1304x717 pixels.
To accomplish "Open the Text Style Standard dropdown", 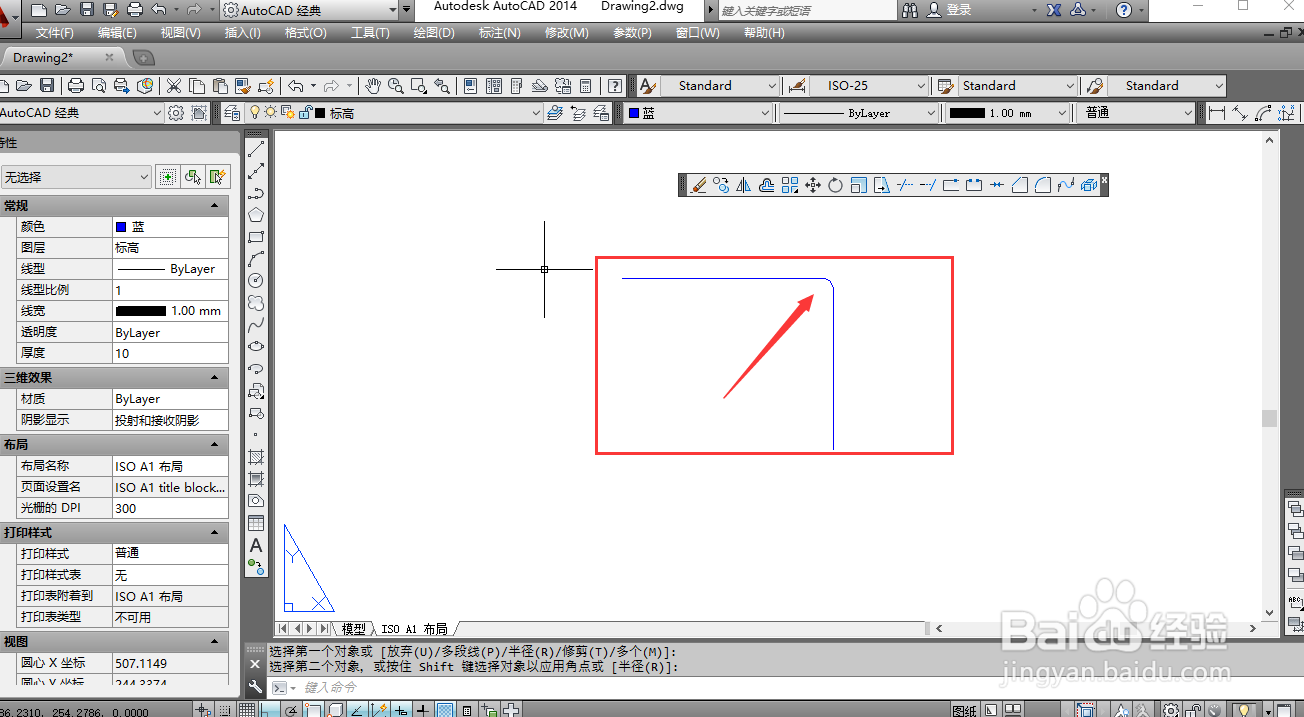I will click(720, 86).
